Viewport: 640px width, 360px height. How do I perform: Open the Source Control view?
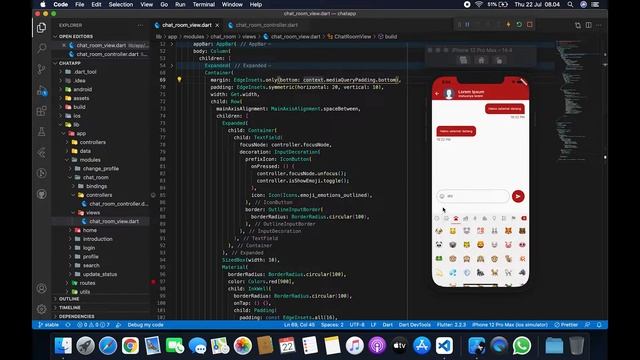pos(41,69)
